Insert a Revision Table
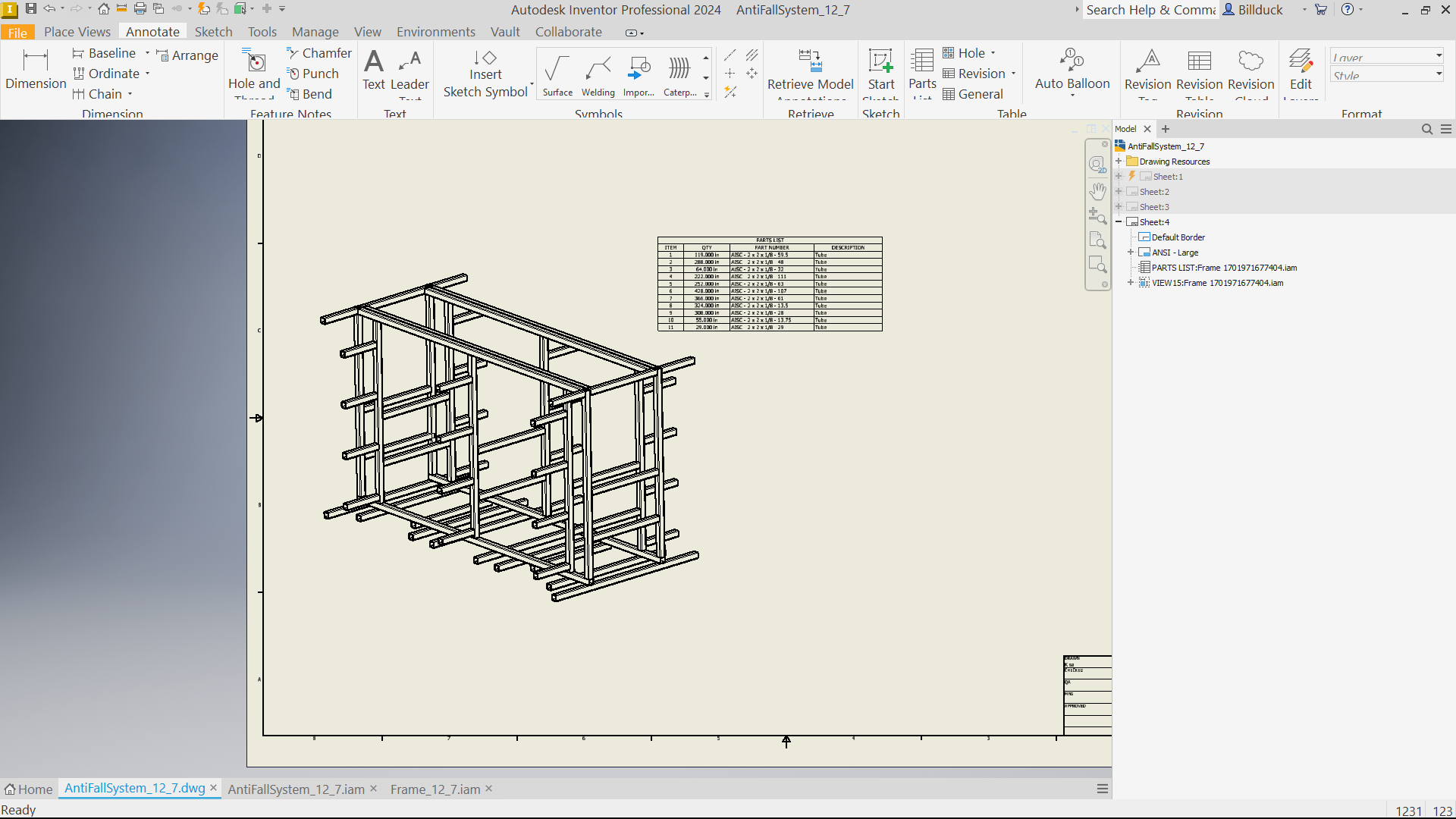This screenshot has height=819, width=1456. coord(1199,72)
